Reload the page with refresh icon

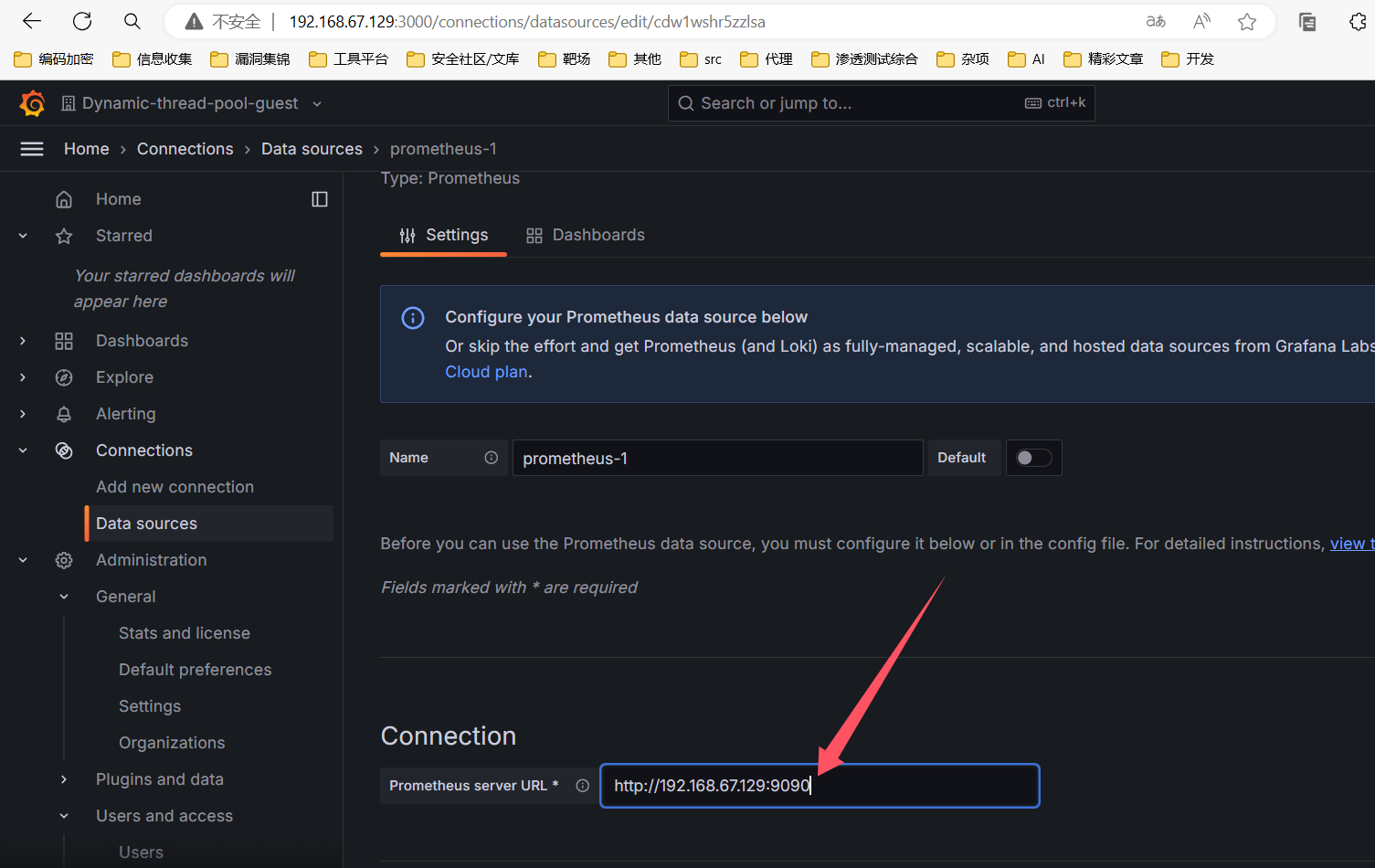82,21
